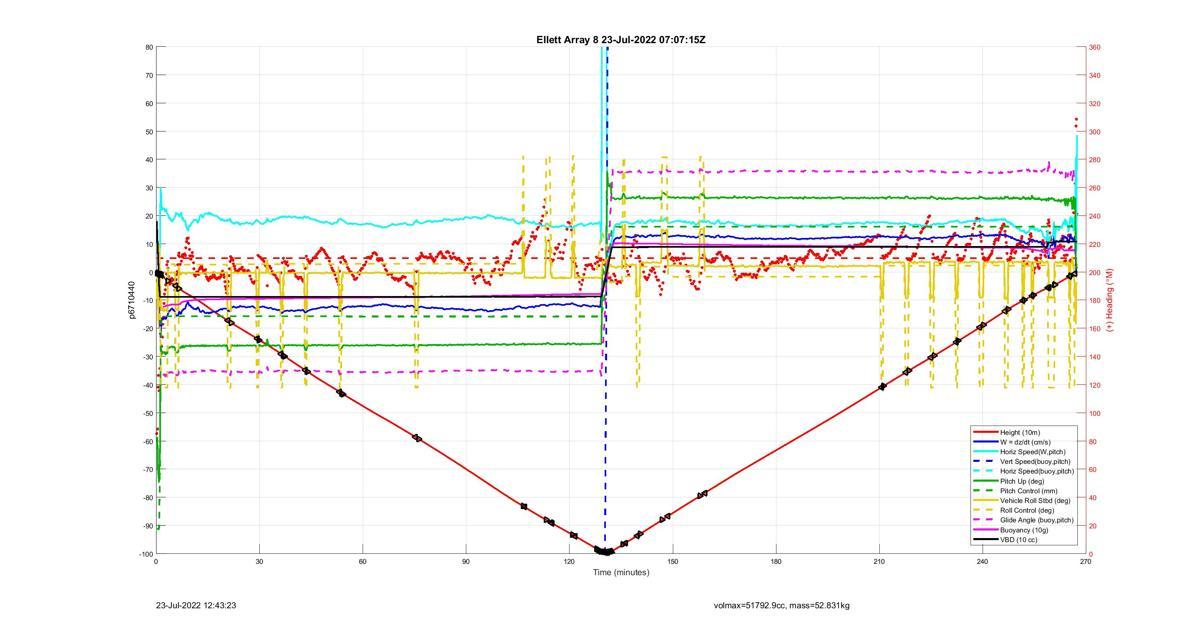The width and height of the screenshot is (1200, 622).
Task: Click the '270' tick on the time axis
Action: [x=1085, y=562]
